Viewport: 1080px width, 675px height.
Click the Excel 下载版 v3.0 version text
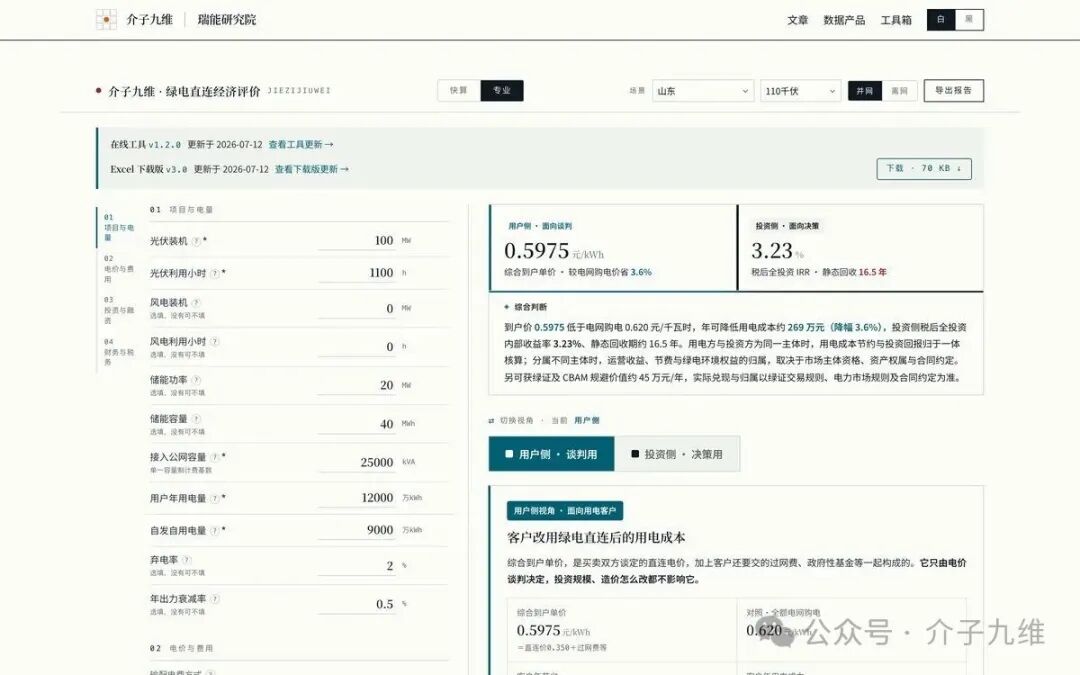[148, 169]
